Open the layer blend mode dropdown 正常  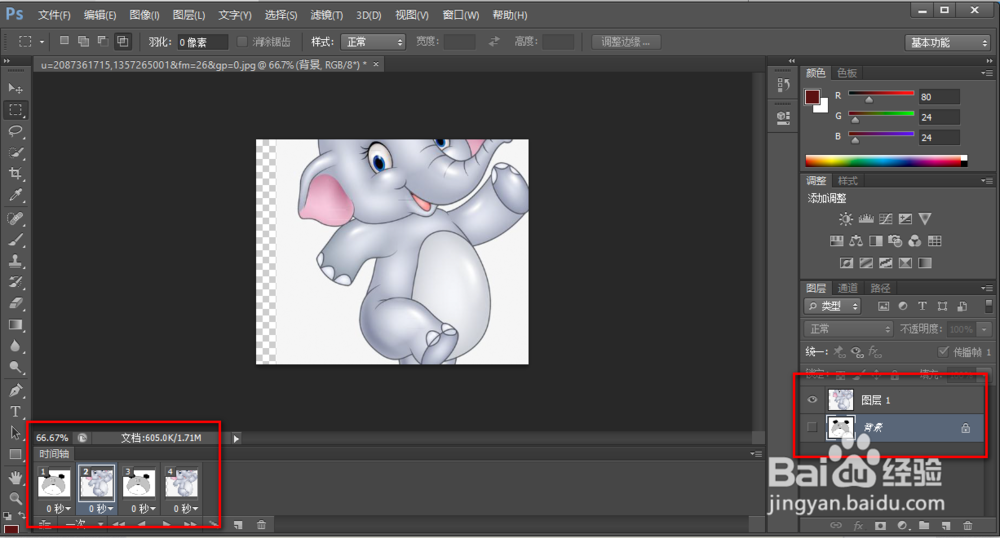[848, 329]
